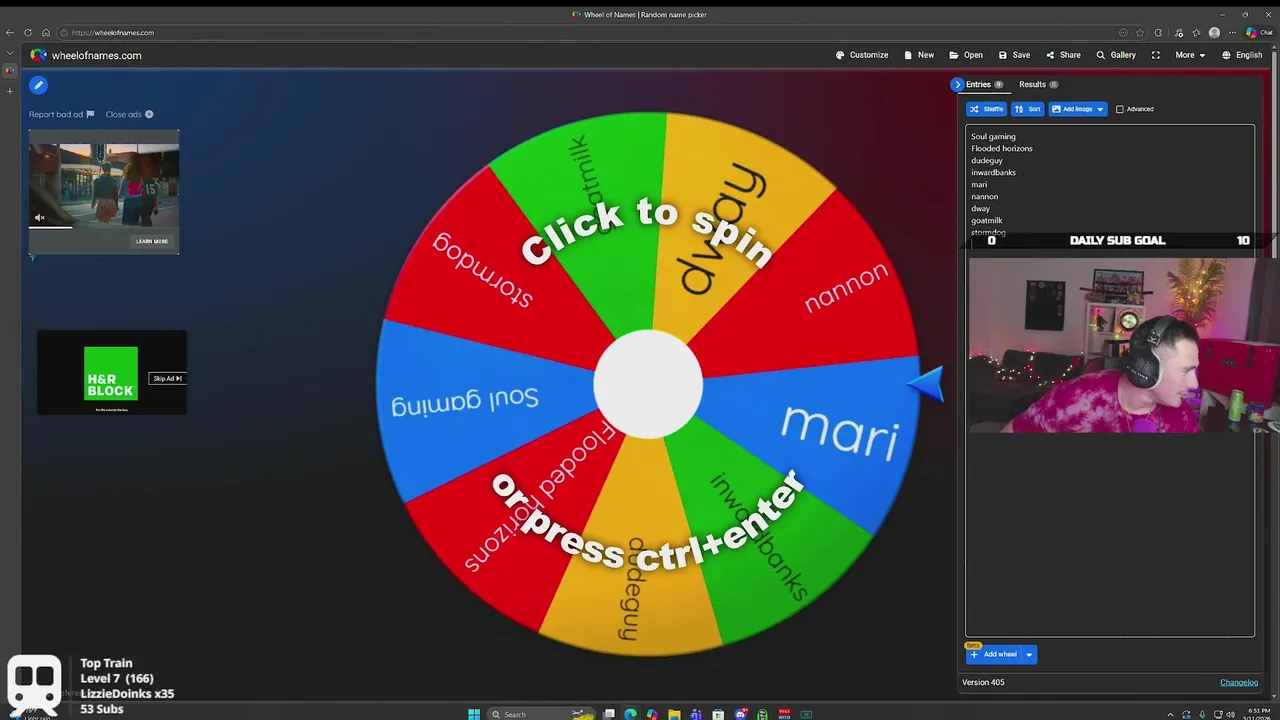Open the browser Chat sidebar

(1258, 33)
